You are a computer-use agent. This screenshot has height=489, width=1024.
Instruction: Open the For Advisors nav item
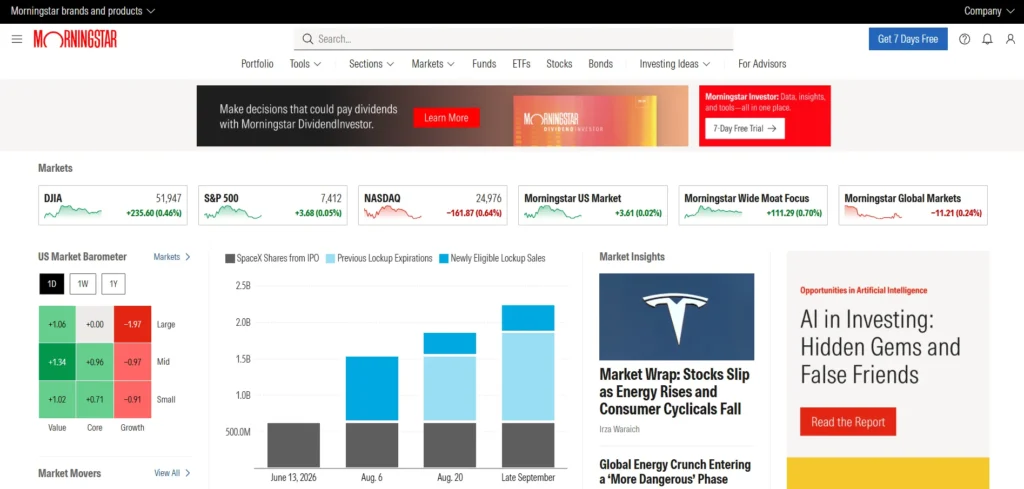pos(762,64)
